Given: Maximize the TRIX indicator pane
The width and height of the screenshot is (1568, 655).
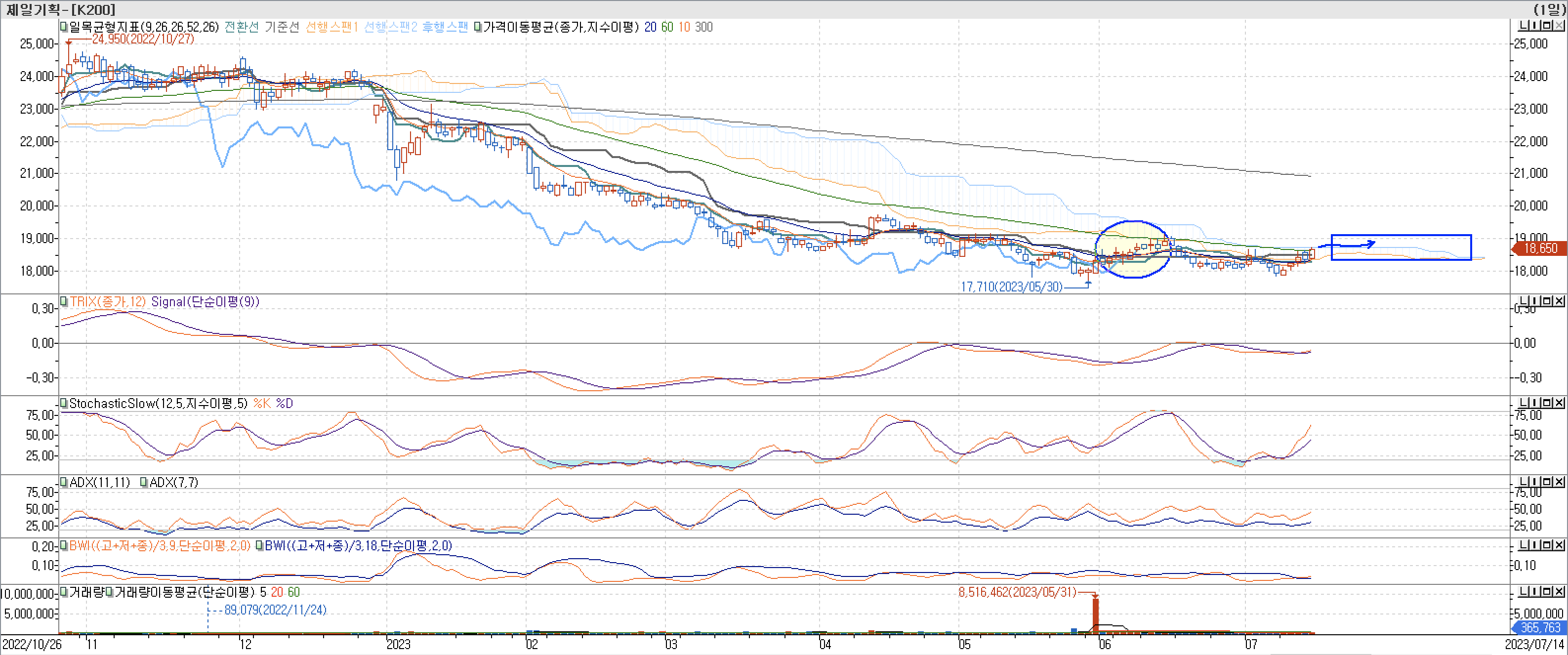Looking at the screenshot, I should pos(1547,301).
